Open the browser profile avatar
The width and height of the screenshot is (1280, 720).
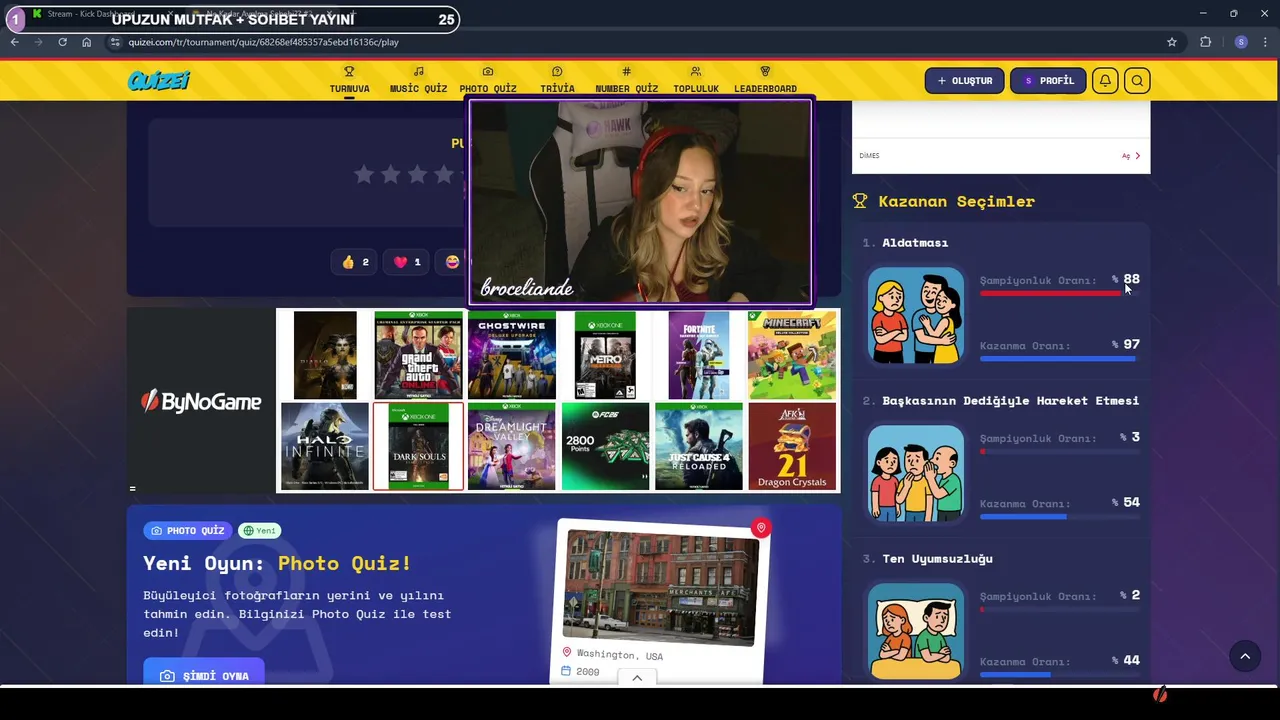1241,42
